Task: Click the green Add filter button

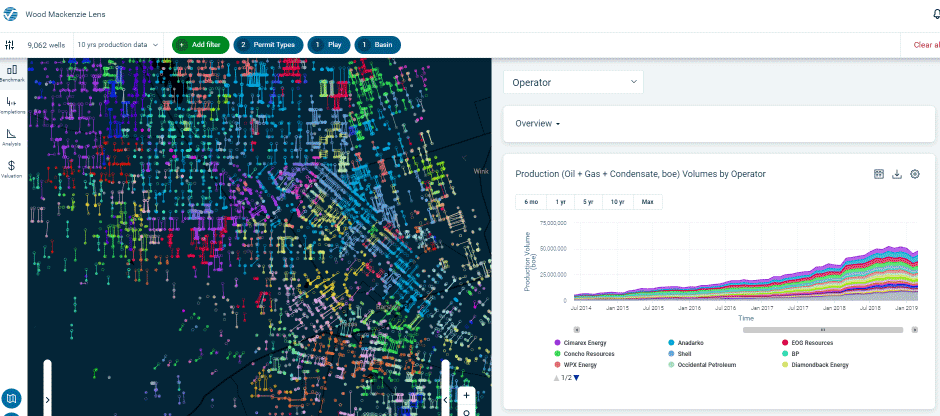Action: 200,45
